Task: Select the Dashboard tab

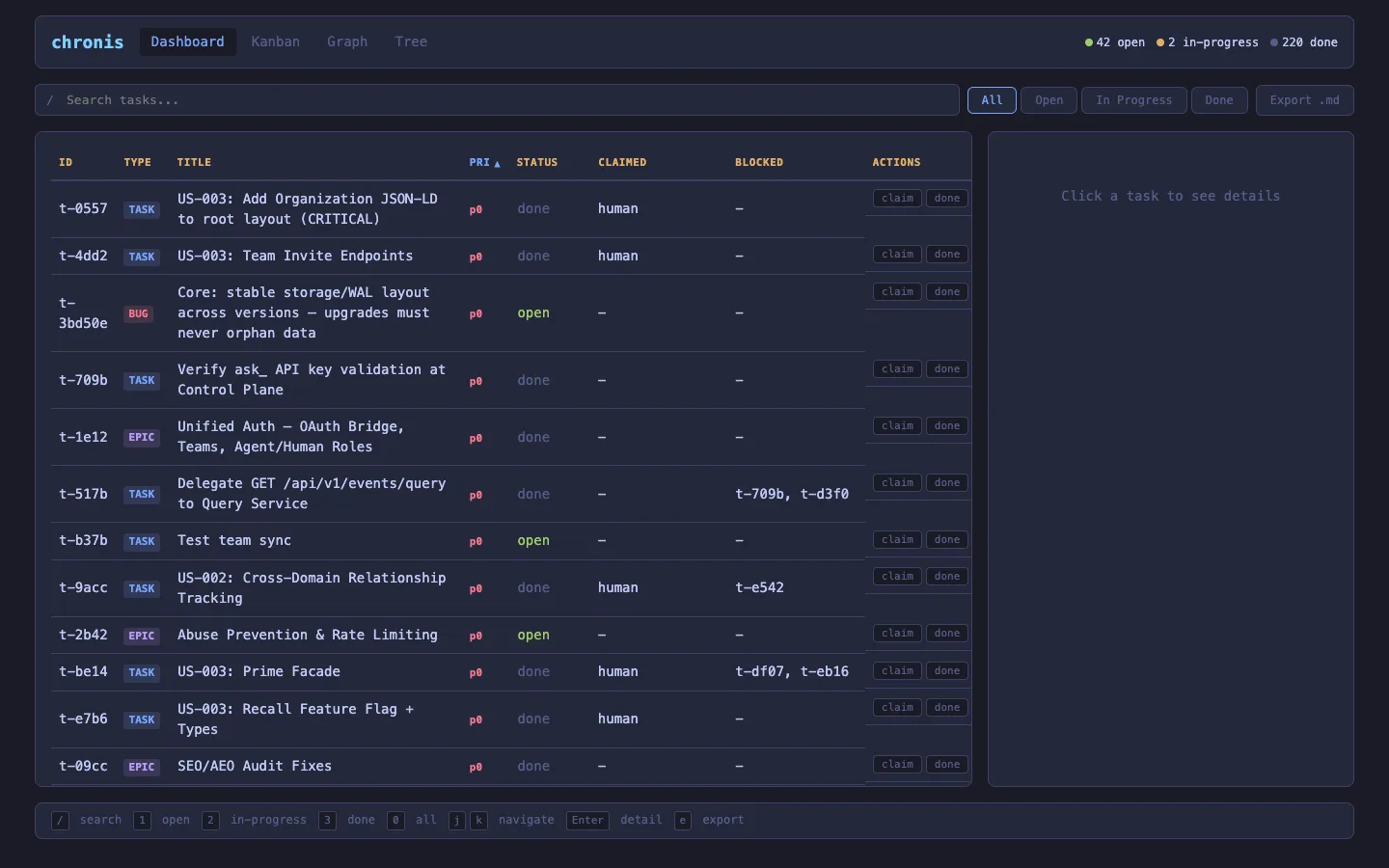Action: (x=187, y=41)
